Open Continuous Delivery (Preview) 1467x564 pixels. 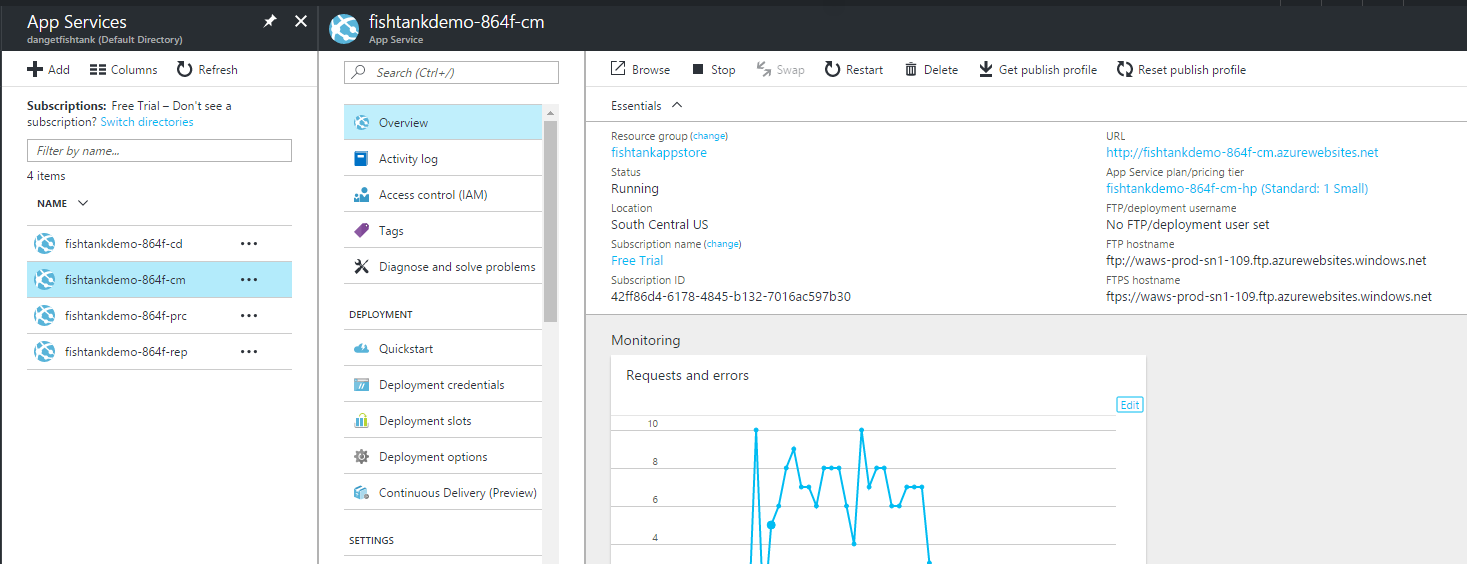[x=443, y=493]
